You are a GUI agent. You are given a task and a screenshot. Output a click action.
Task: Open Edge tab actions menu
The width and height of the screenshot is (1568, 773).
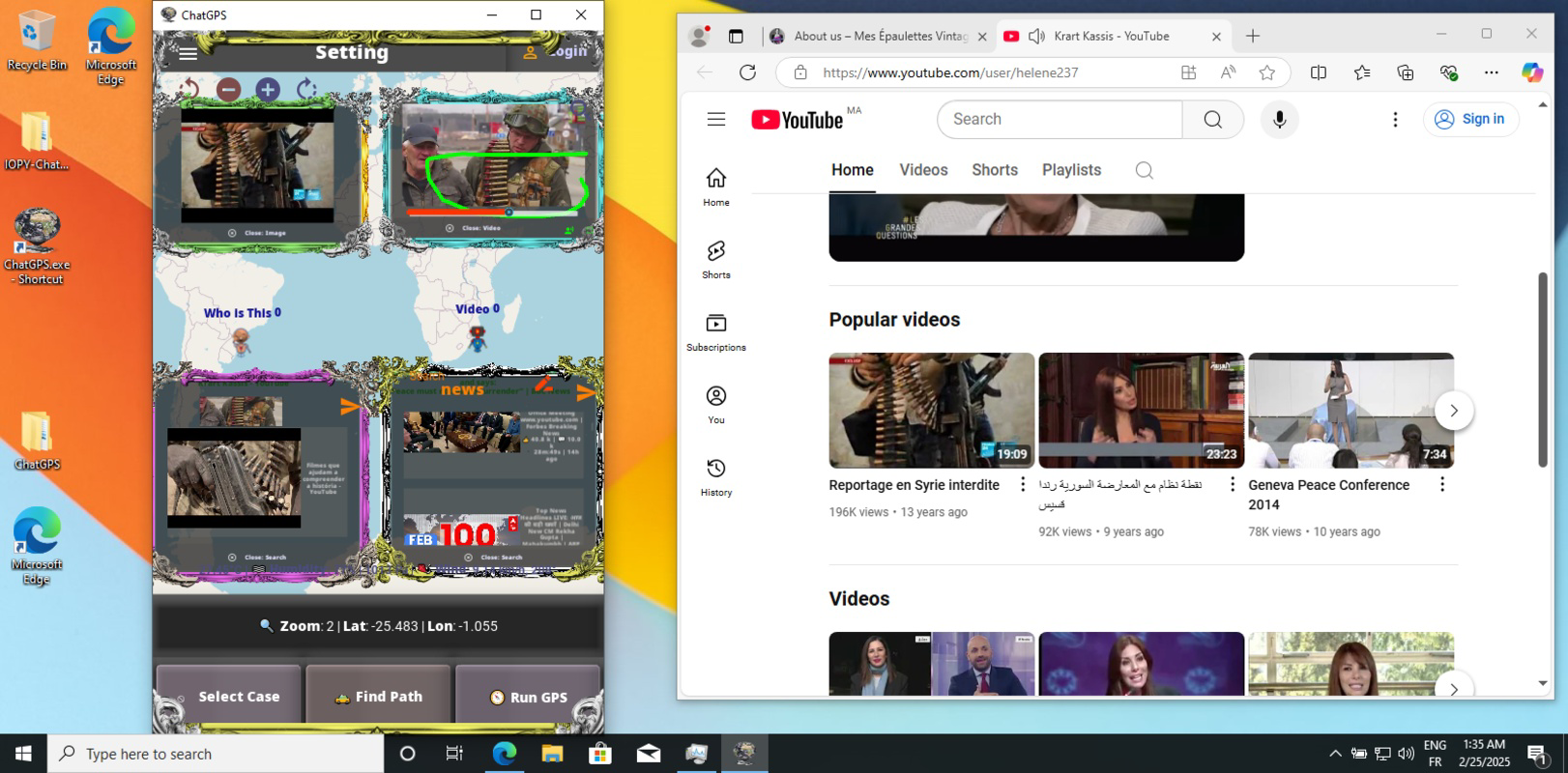[736, 36]
